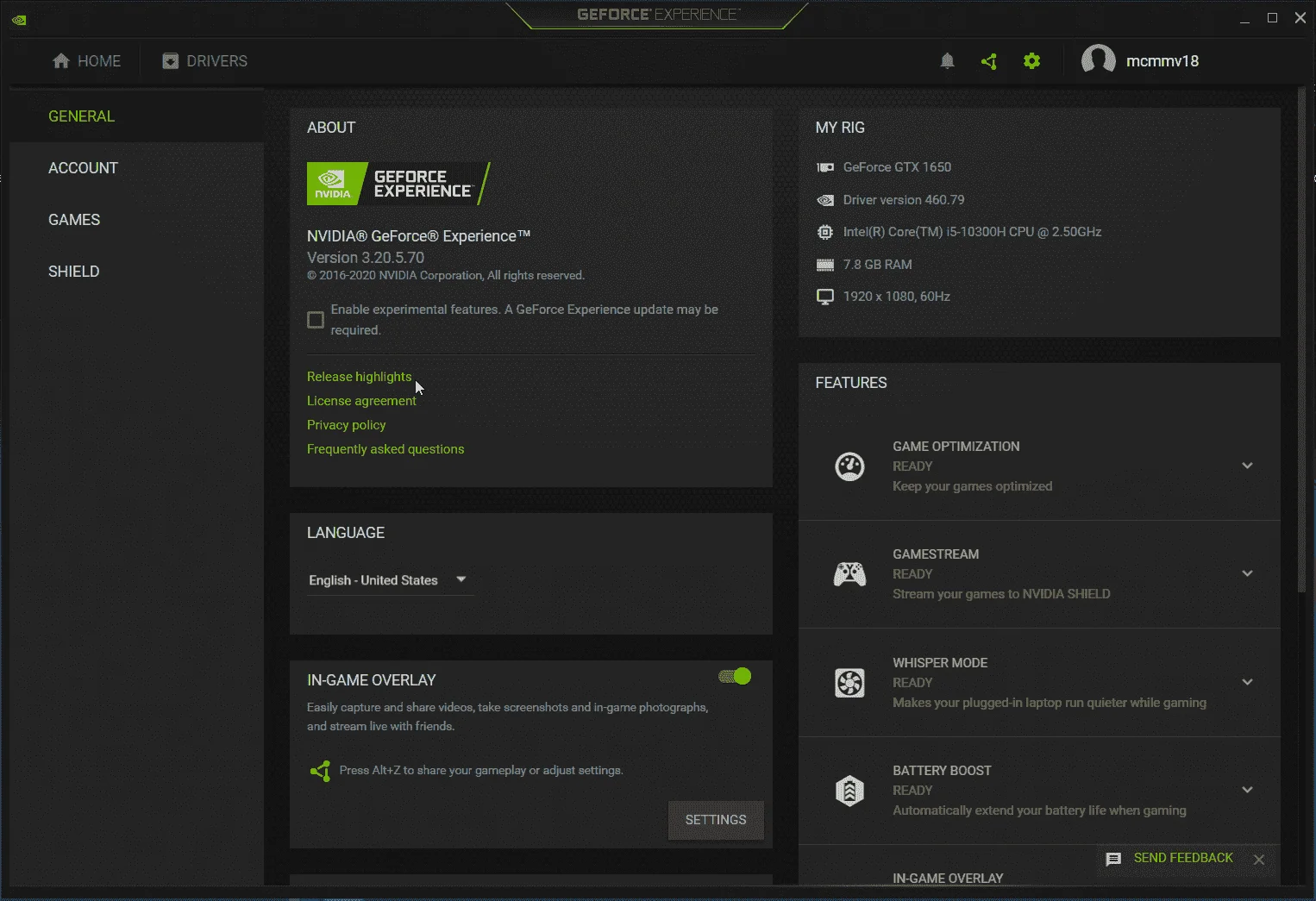Enable experimental features checkbox
Image resolution: width=1316 pixels, height=901 pixels.
316,320
